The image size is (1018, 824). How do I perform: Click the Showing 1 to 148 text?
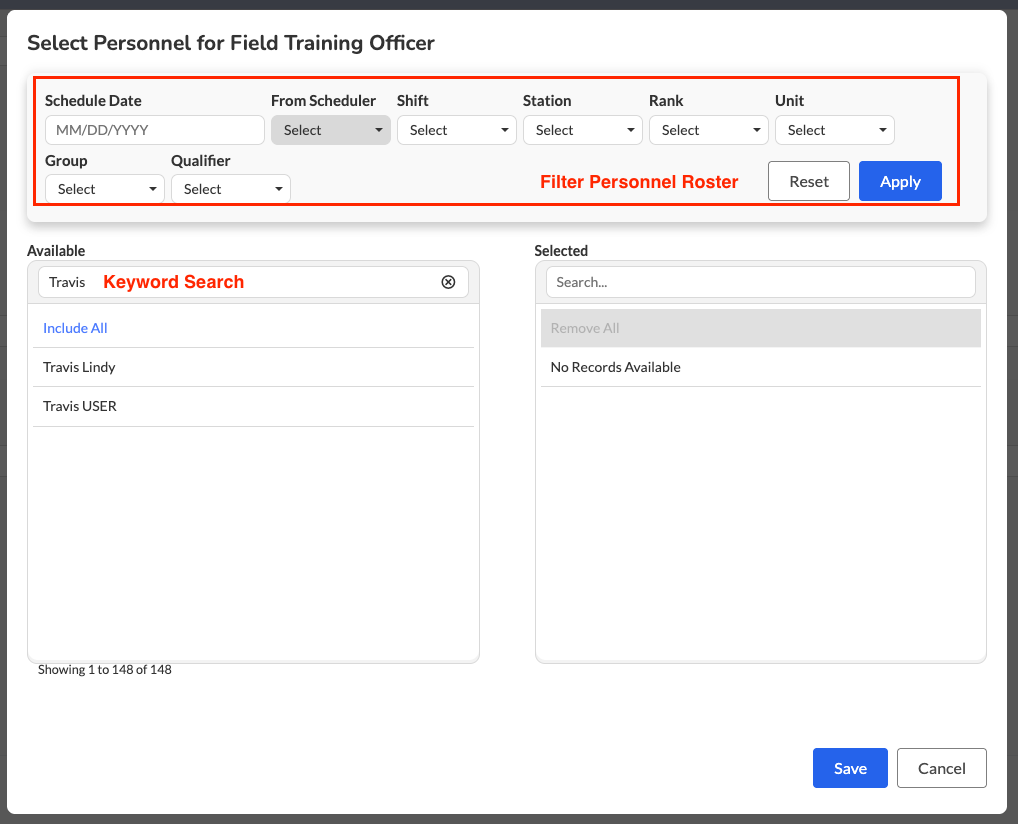point(105,669)
